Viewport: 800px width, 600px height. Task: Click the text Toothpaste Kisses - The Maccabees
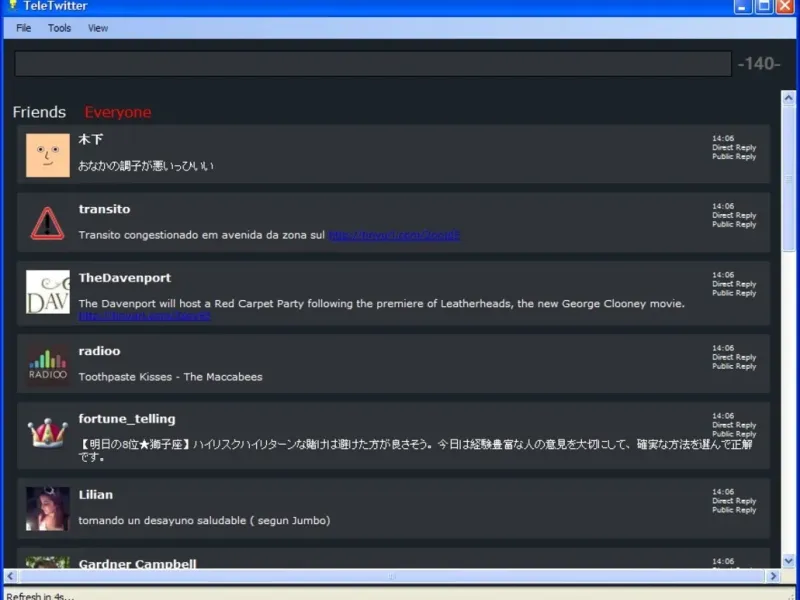pos(170,377)
